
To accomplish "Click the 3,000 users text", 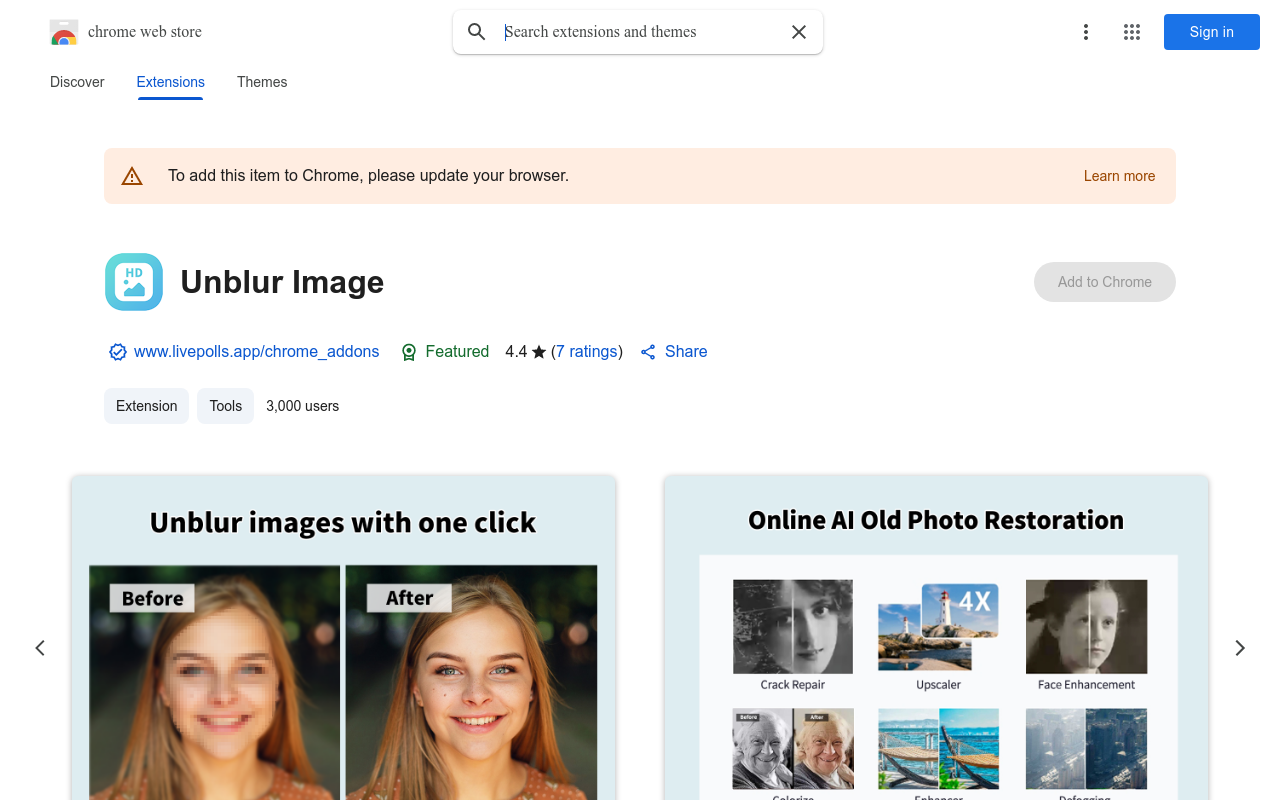I will [x=303, y=406].
